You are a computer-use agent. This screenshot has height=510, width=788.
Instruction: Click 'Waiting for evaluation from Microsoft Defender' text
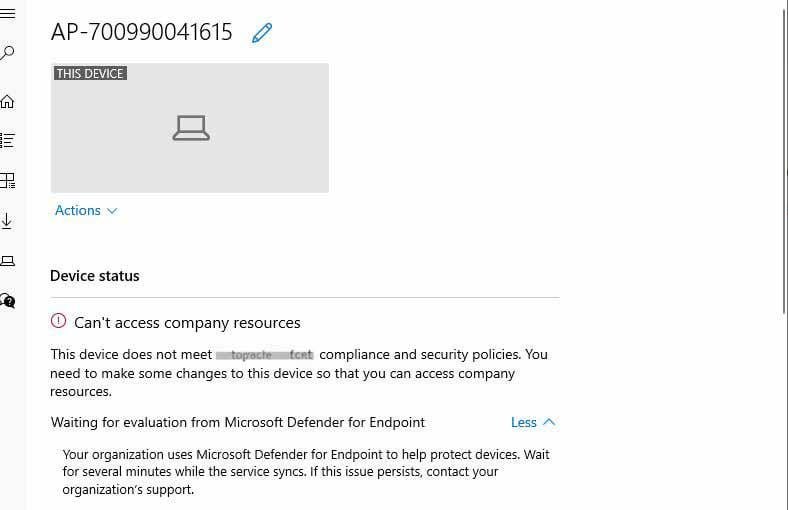(x=238, y=423)
